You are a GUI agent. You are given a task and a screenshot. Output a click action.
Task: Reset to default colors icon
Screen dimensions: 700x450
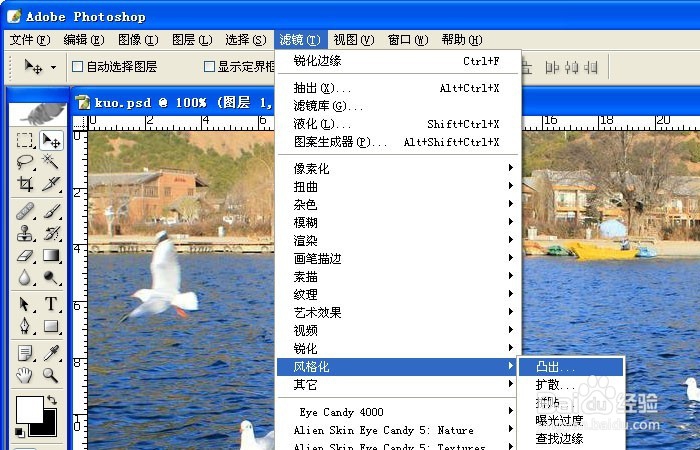pos(20,432)
